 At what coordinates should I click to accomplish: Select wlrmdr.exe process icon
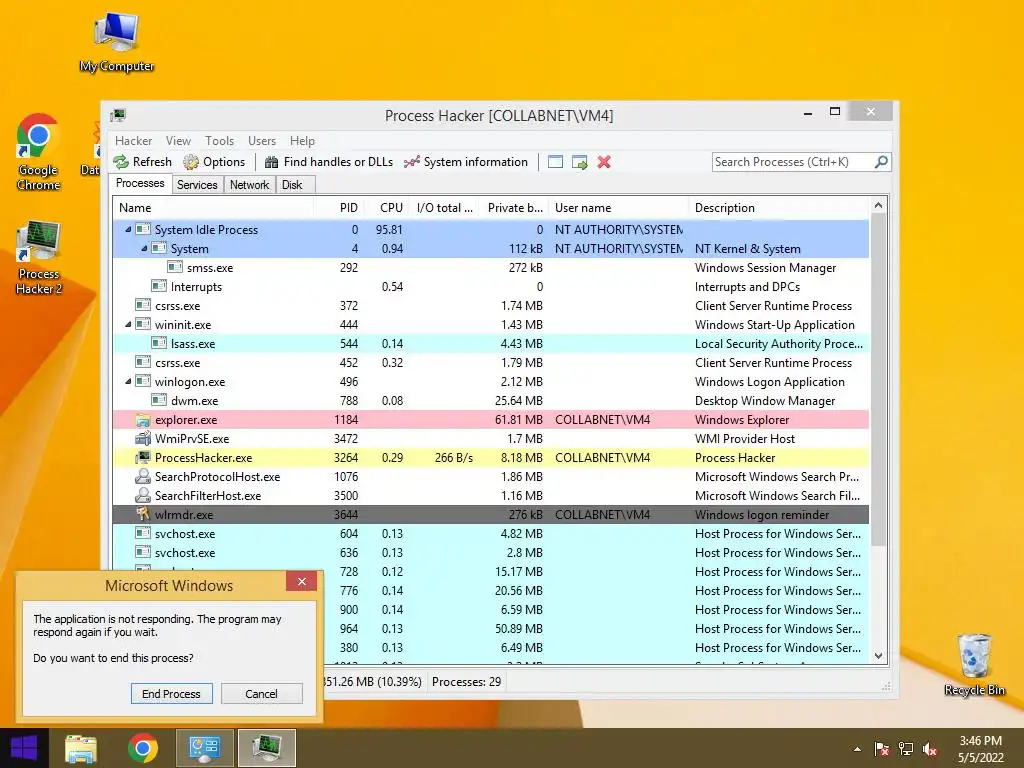142,515
